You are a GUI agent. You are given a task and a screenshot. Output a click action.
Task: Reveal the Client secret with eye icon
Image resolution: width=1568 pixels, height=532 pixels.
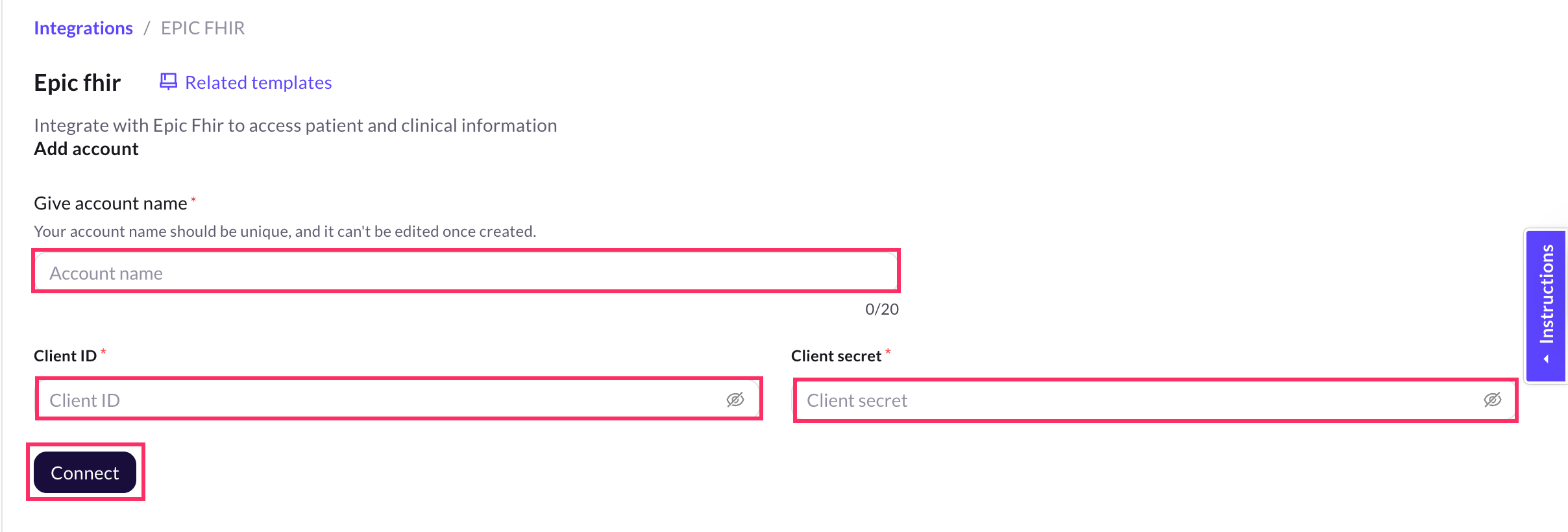click(1492, 400)
